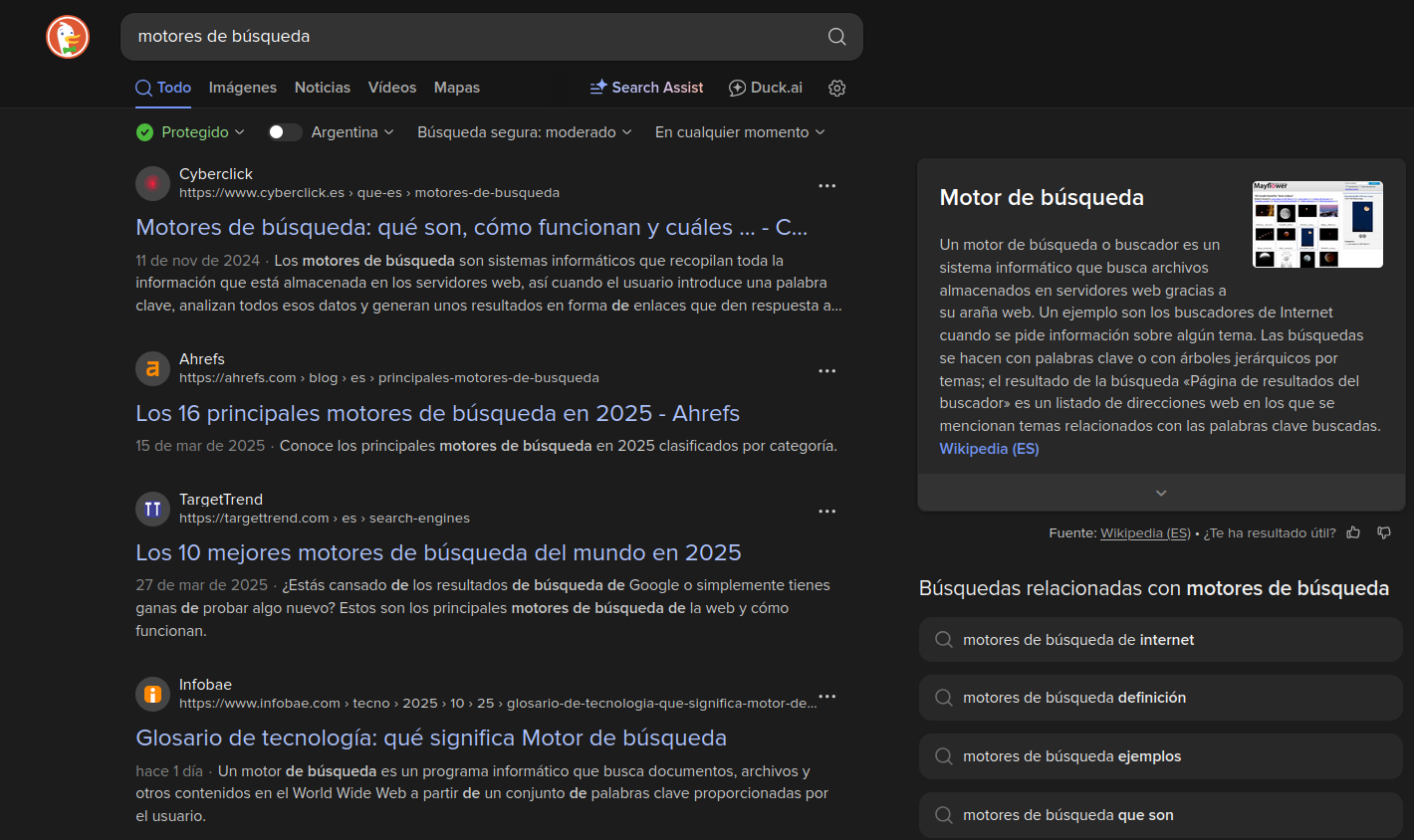Switch to the Noticias tab
Screen dimensions: 1414x840
coord(322,88)
